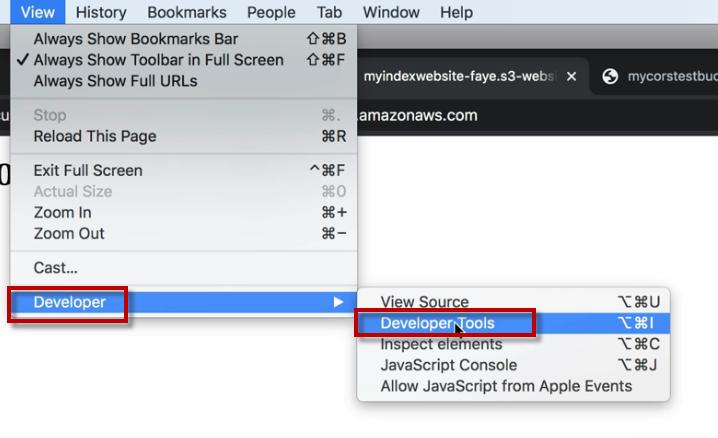This screenshot has width=718, height=438.
Task: Click the globe icon on the mycorstestbuc tab
Action: tap(610, 77)
